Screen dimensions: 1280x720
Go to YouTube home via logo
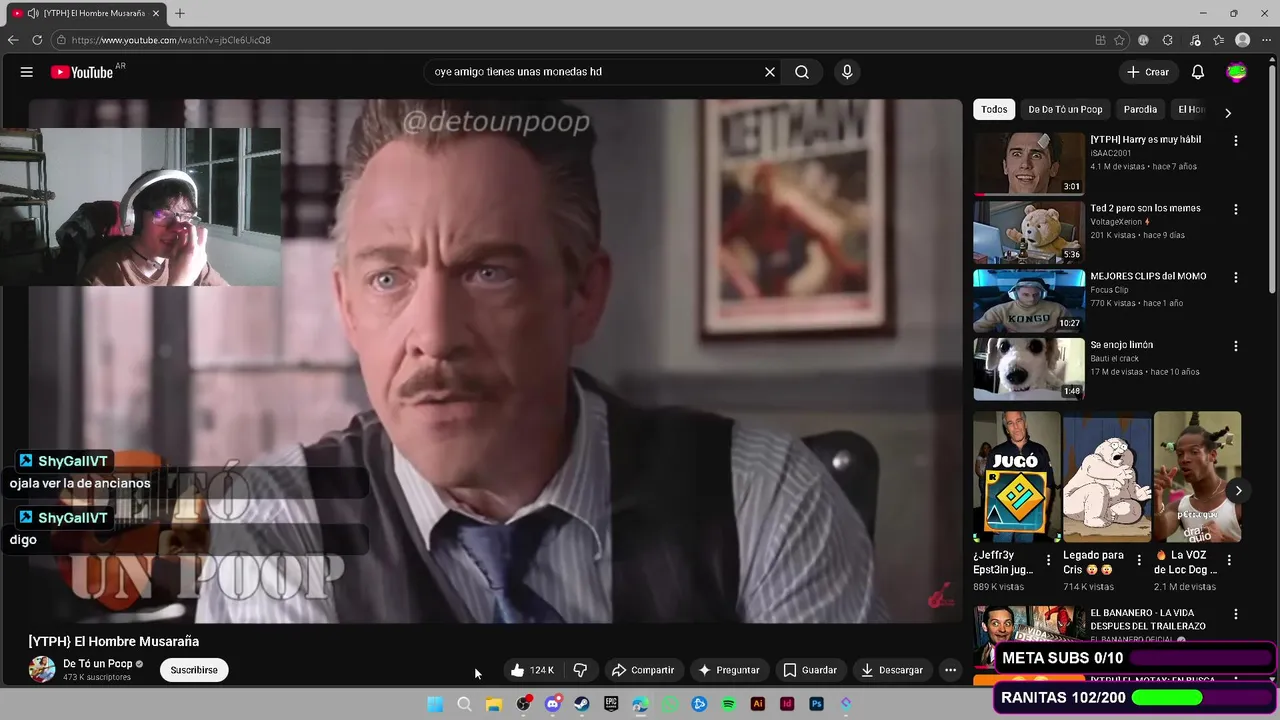point(82,72)
